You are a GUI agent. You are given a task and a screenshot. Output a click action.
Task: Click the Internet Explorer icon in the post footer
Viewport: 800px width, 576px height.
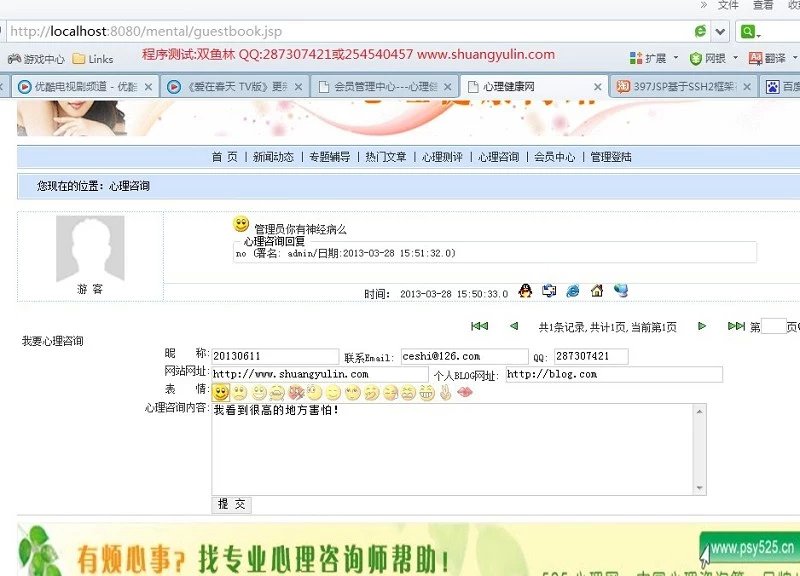(x=573, y=291)
